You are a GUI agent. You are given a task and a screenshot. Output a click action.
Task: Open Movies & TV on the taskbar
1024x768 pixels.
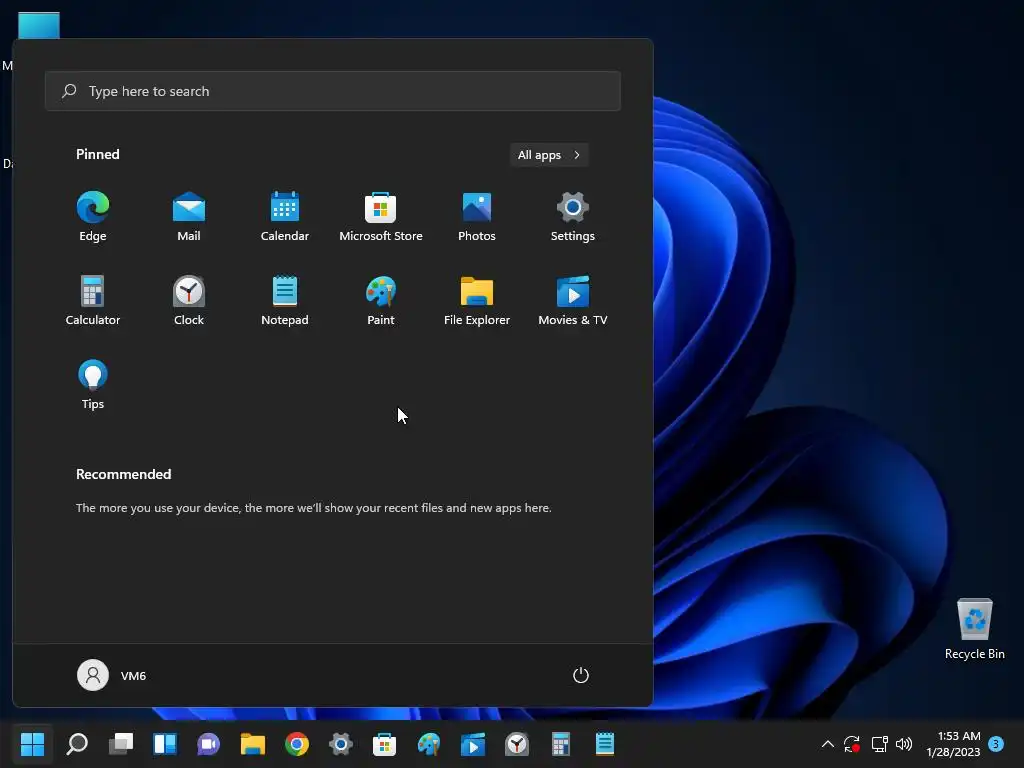coord(473,744)
